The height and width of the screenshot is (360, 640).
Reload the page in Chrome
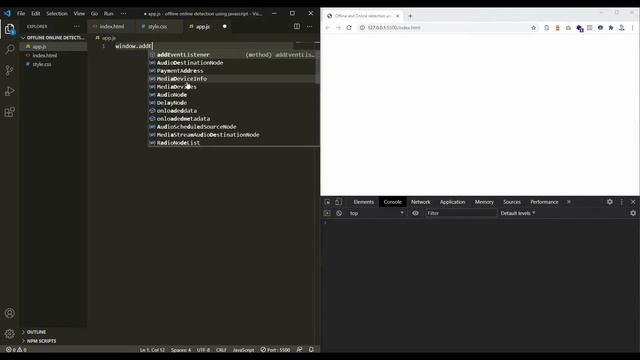[349, 28]
